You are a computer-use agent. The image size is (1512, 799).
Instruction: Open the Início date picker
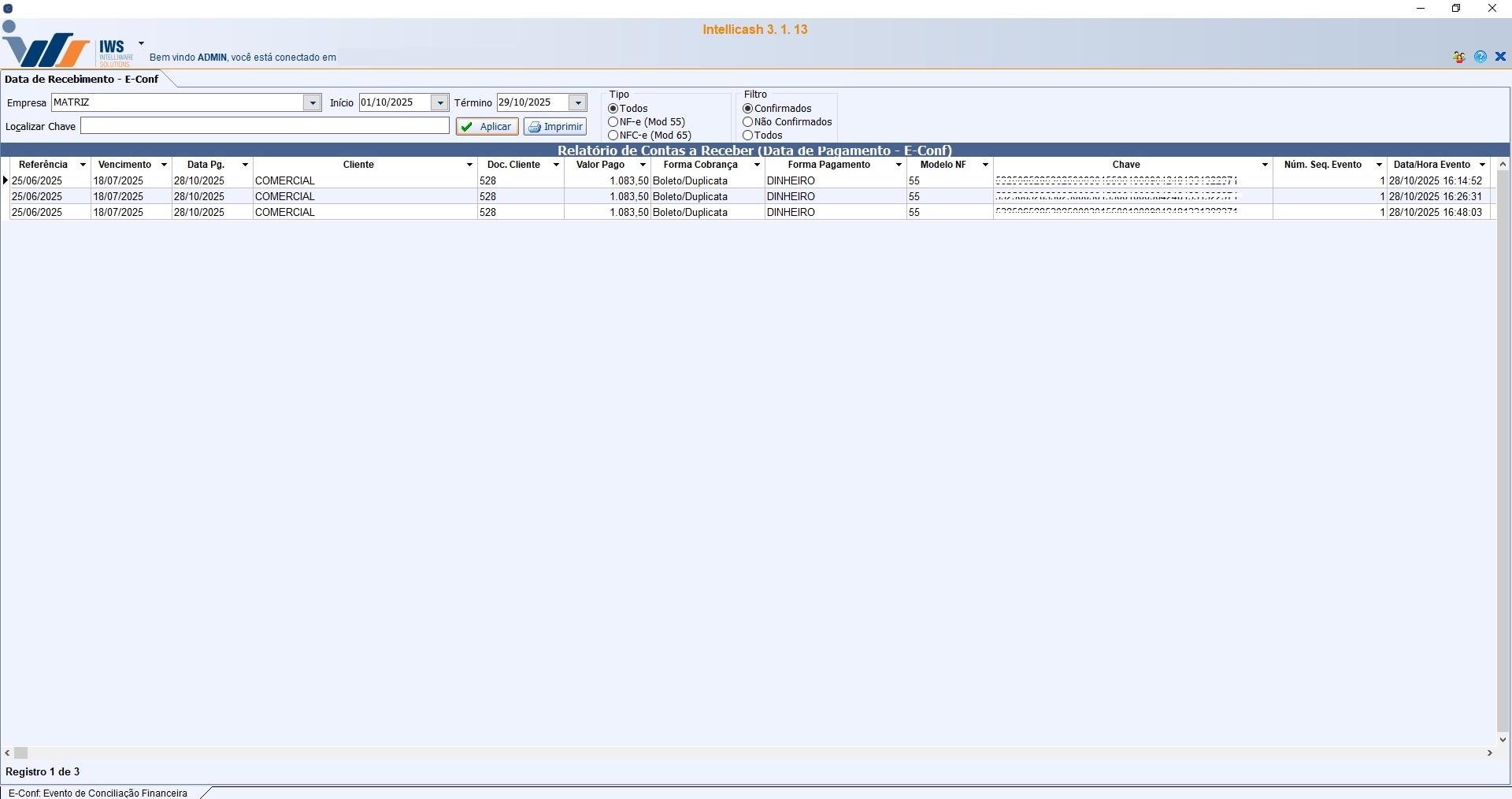[x=440, y=103]
